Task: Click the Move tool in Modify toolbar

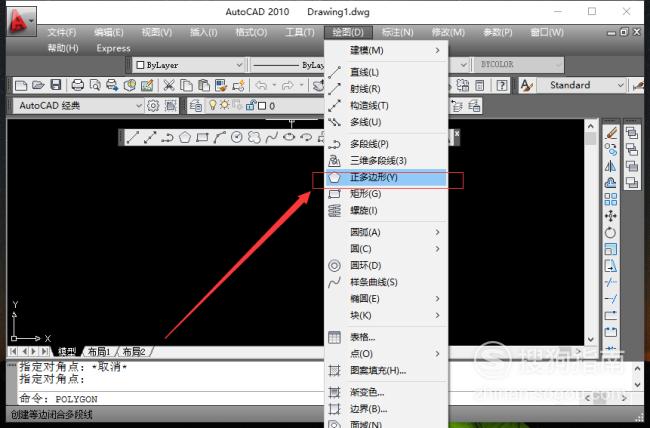Action: pyautogui.click(x=611, y=216)
